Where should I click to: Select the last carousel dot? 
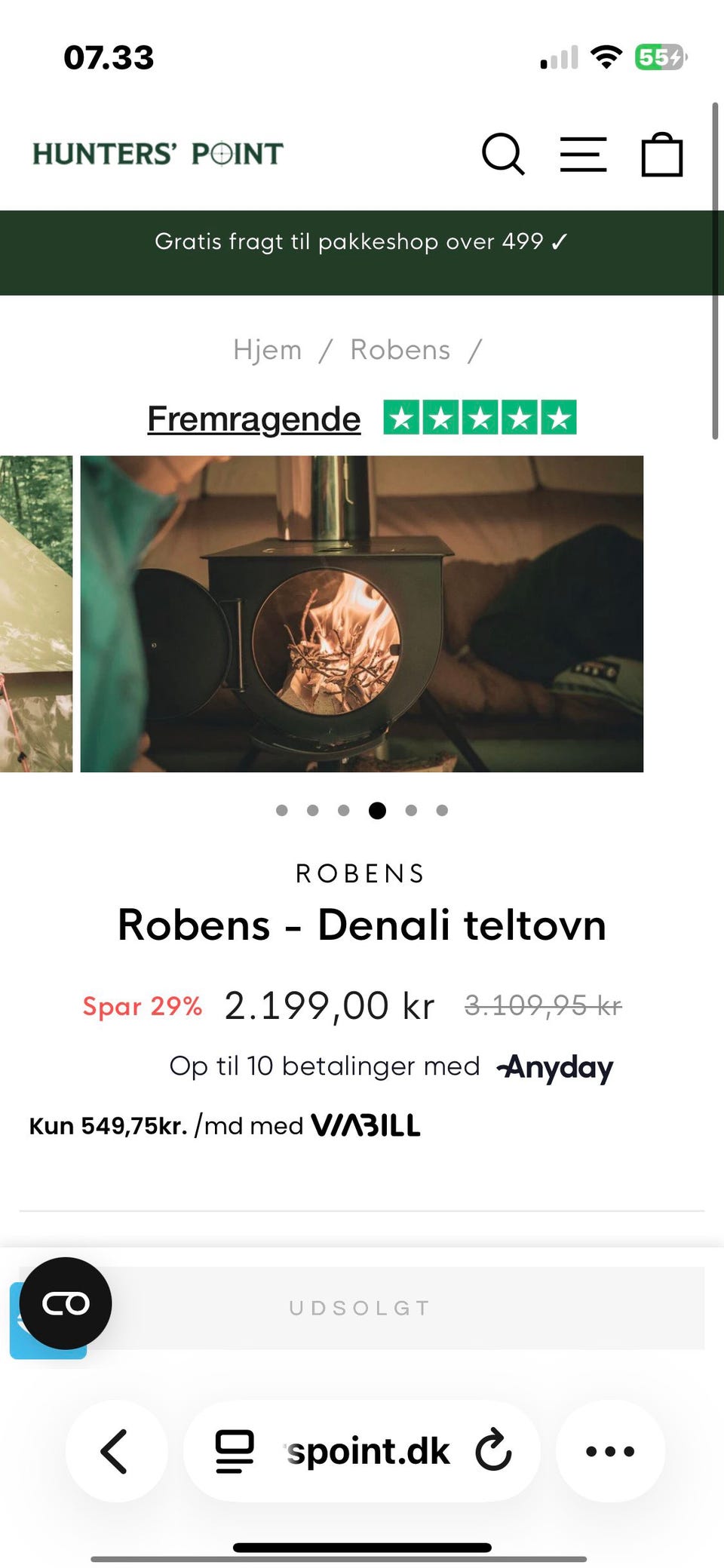coord(443,811)
